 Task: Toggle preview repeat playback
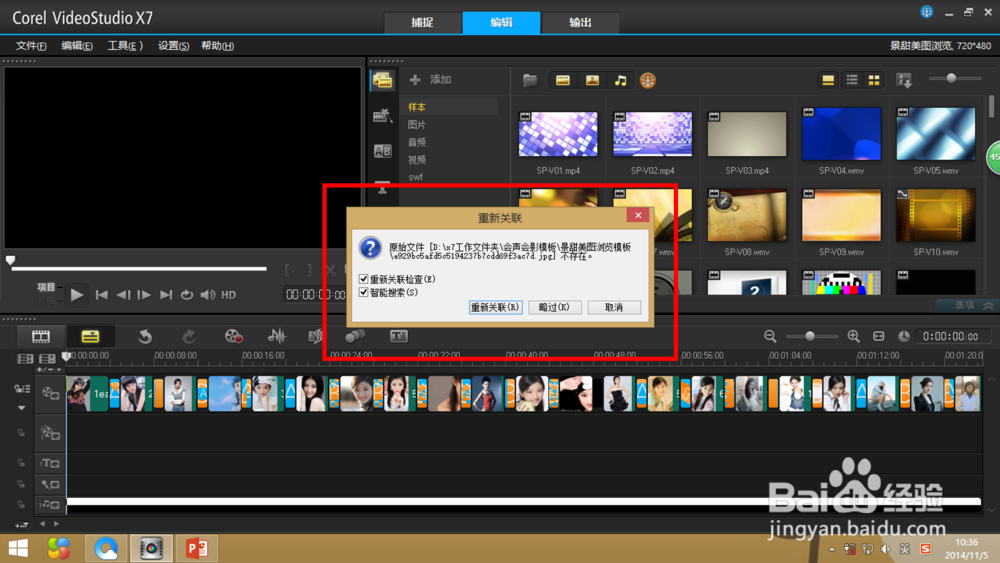(186, 295)
